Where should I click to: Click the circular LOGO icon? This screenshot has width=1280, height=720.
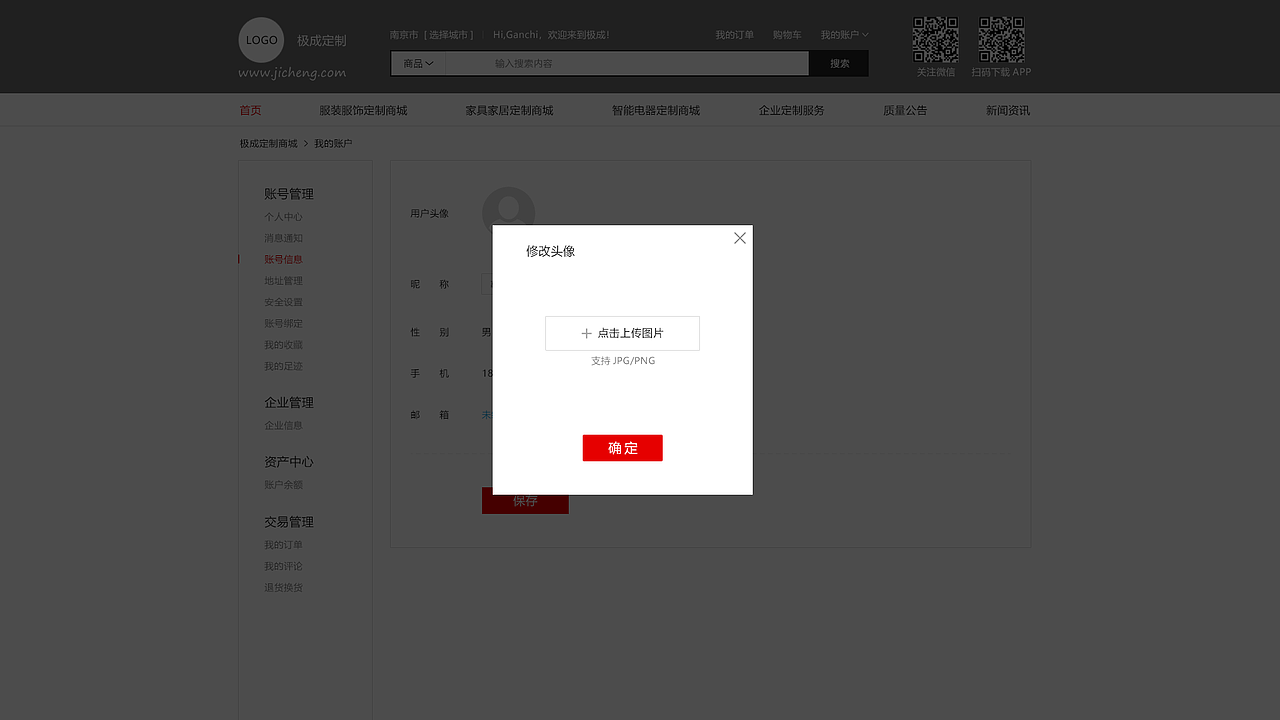pos(260,40)
